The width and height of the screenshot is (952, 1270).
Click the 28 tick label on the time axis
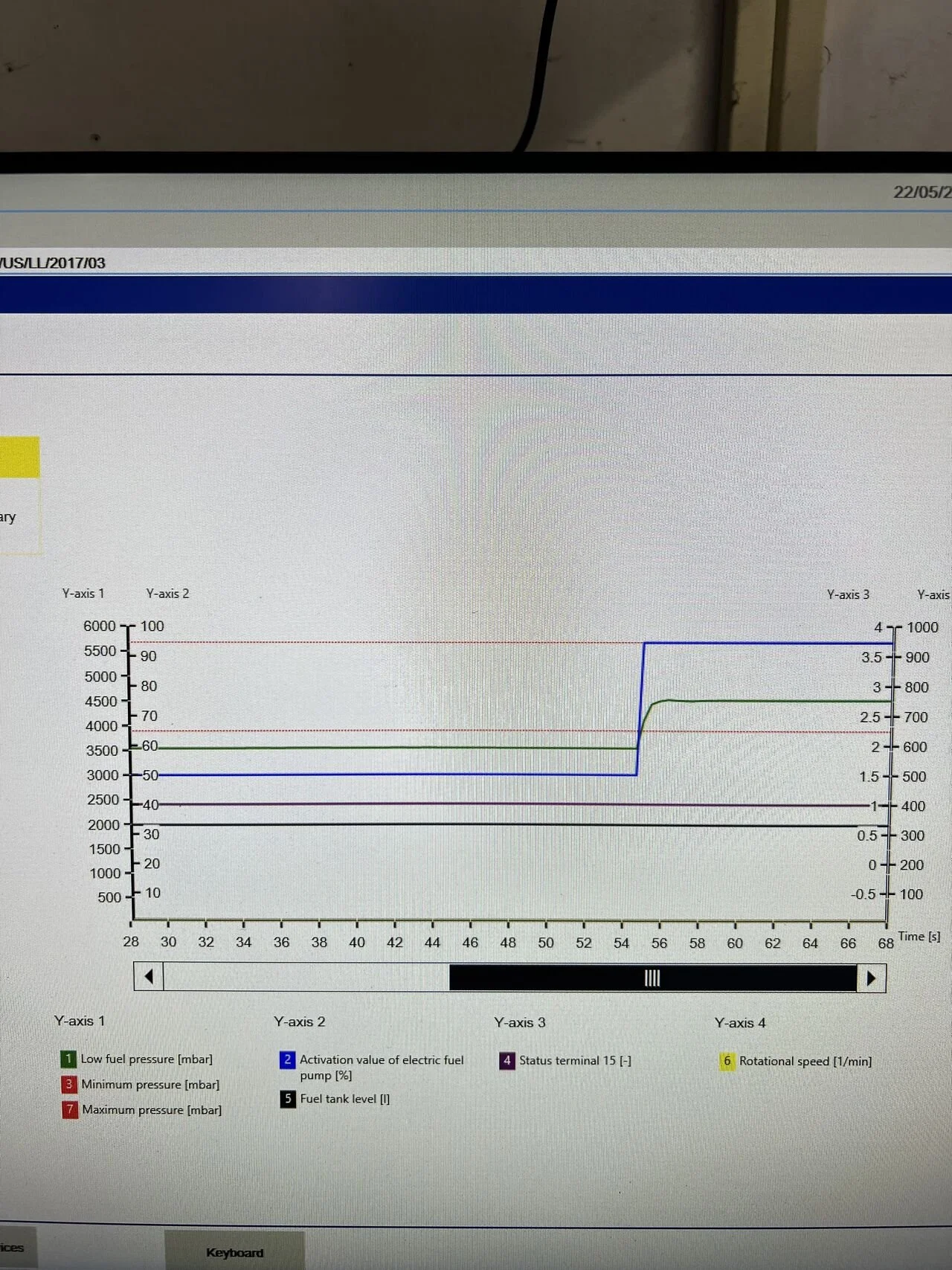point(131,942)
